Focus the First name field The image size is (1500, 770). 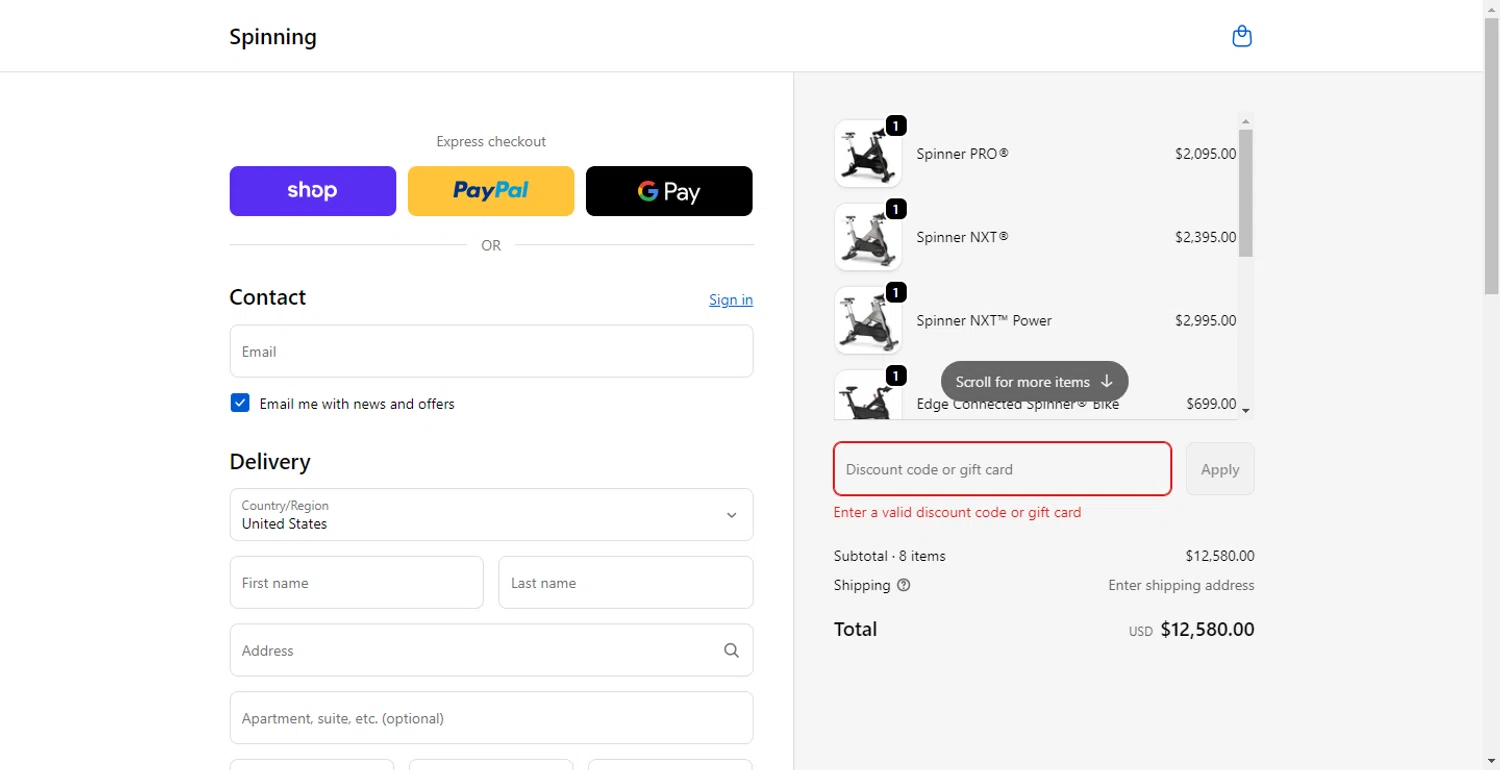pyautogui.click(x=356, y=582)
